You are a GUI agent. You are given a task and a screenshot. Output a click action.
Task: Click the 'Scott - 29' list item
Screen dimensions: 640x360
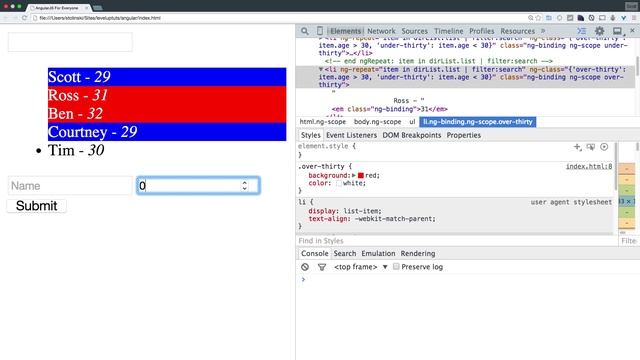click(167, 77)
